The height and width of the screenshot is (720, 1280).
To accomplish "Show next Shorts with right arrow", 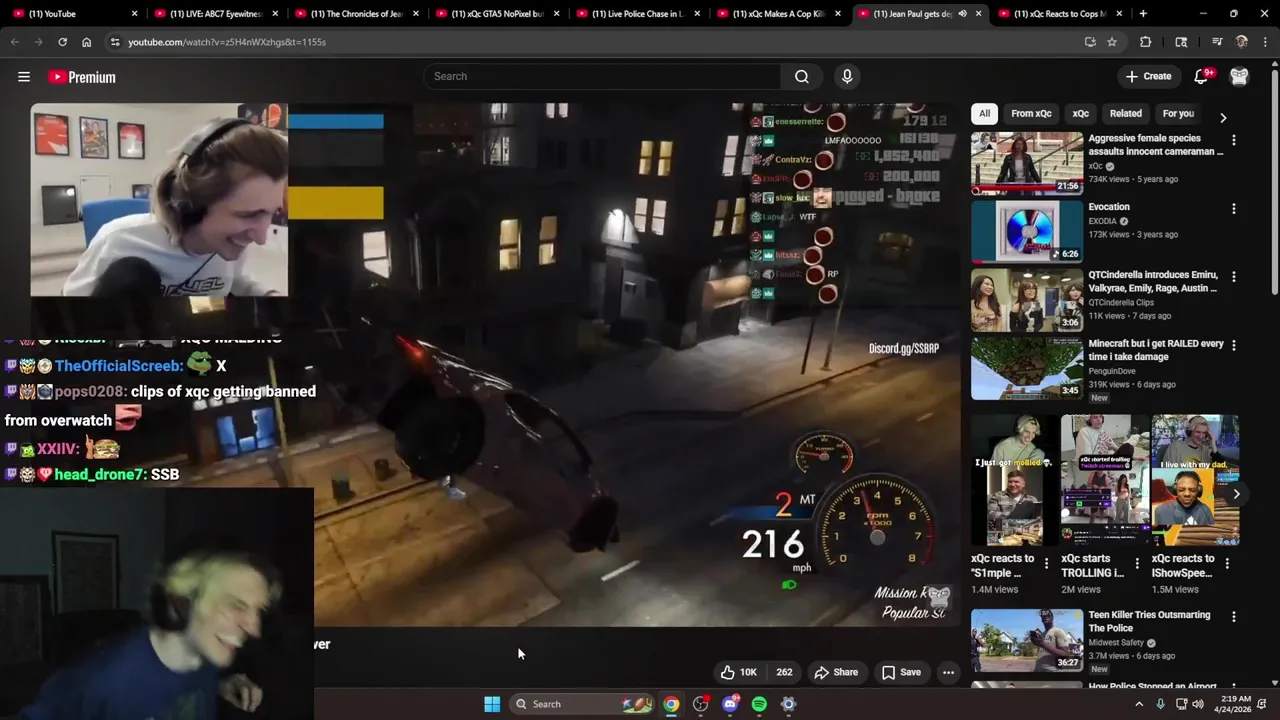I will tap(1236, 494).
